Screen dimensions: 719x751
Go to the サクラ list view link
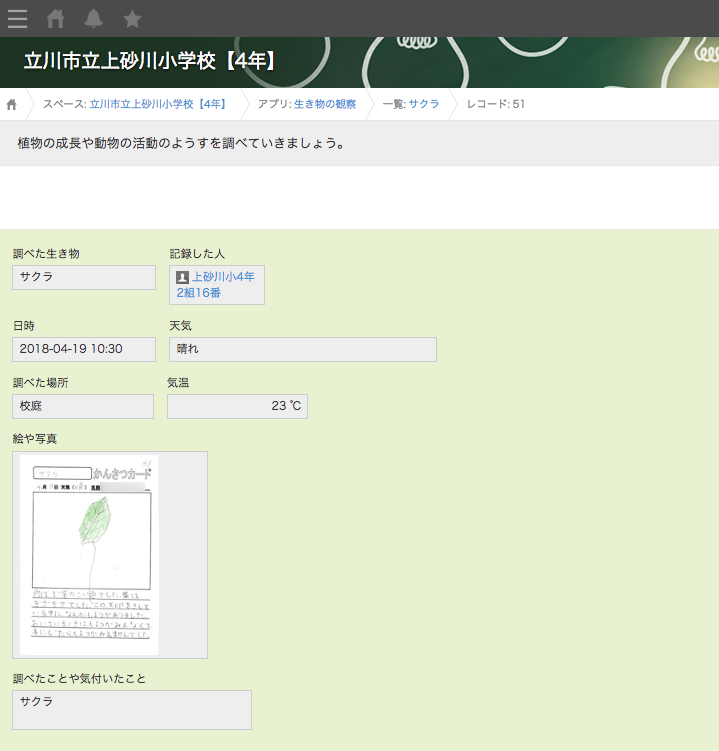423,104
